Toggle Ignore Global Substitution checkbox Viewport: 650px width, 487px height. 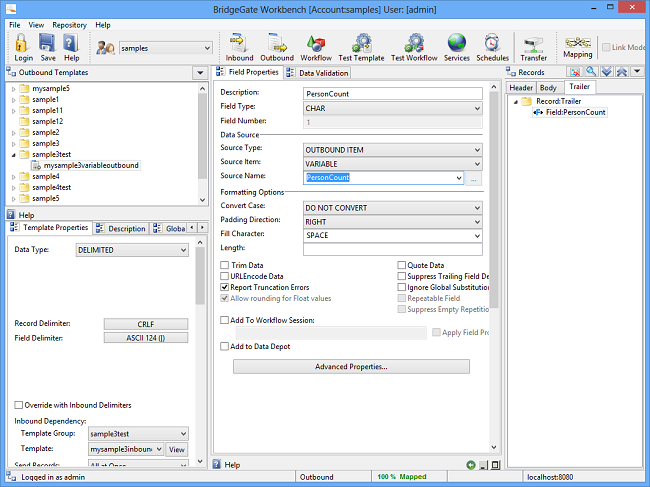click(401, 287)
